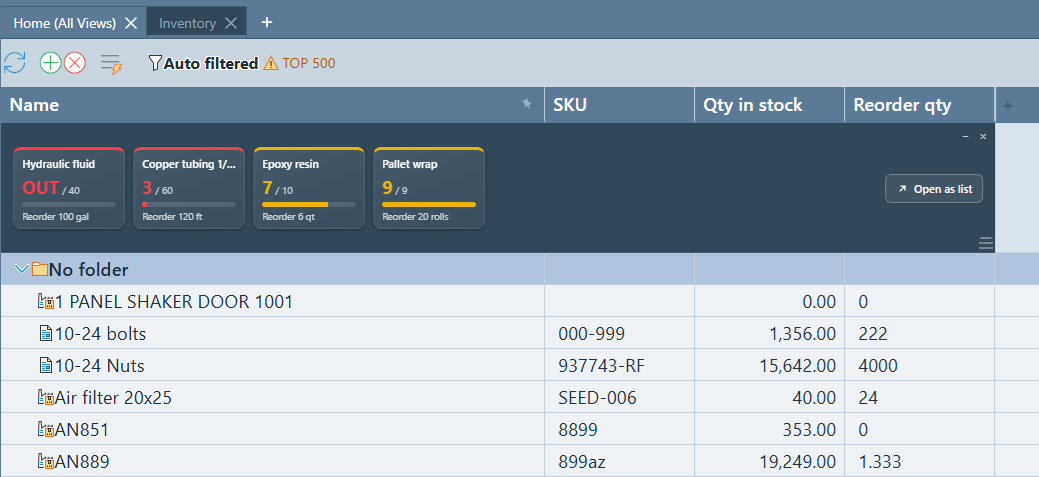Click the assembly icon beside AN851
Image resolution: width=1039 pixels, height=477 pixels.
point(46,429)
